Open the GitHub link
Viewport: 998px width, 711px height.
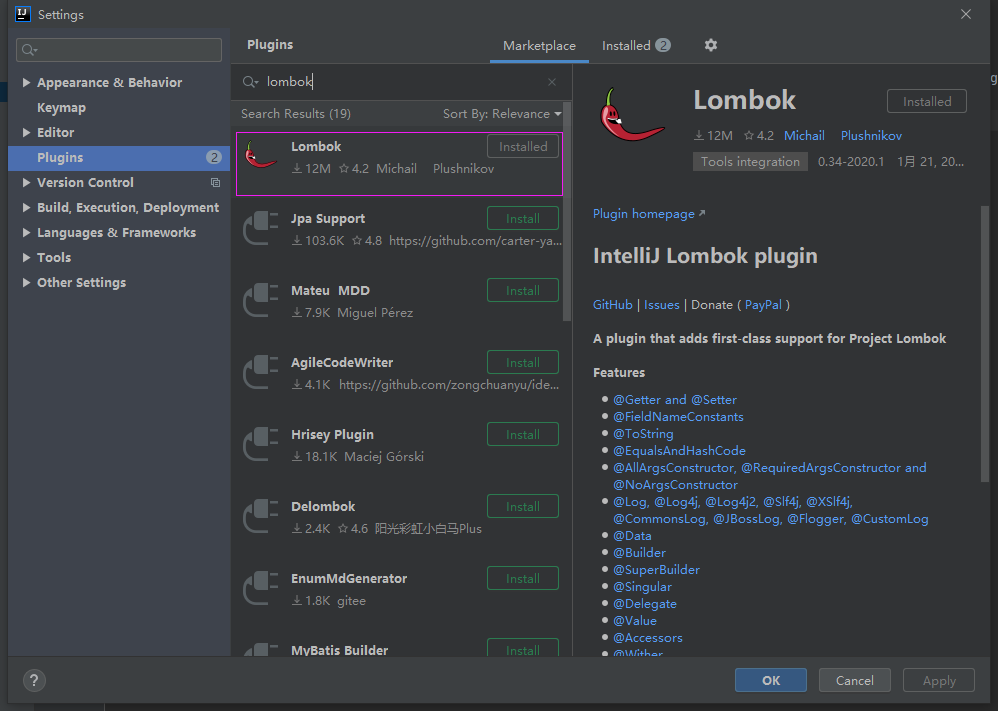coord(612,305)
